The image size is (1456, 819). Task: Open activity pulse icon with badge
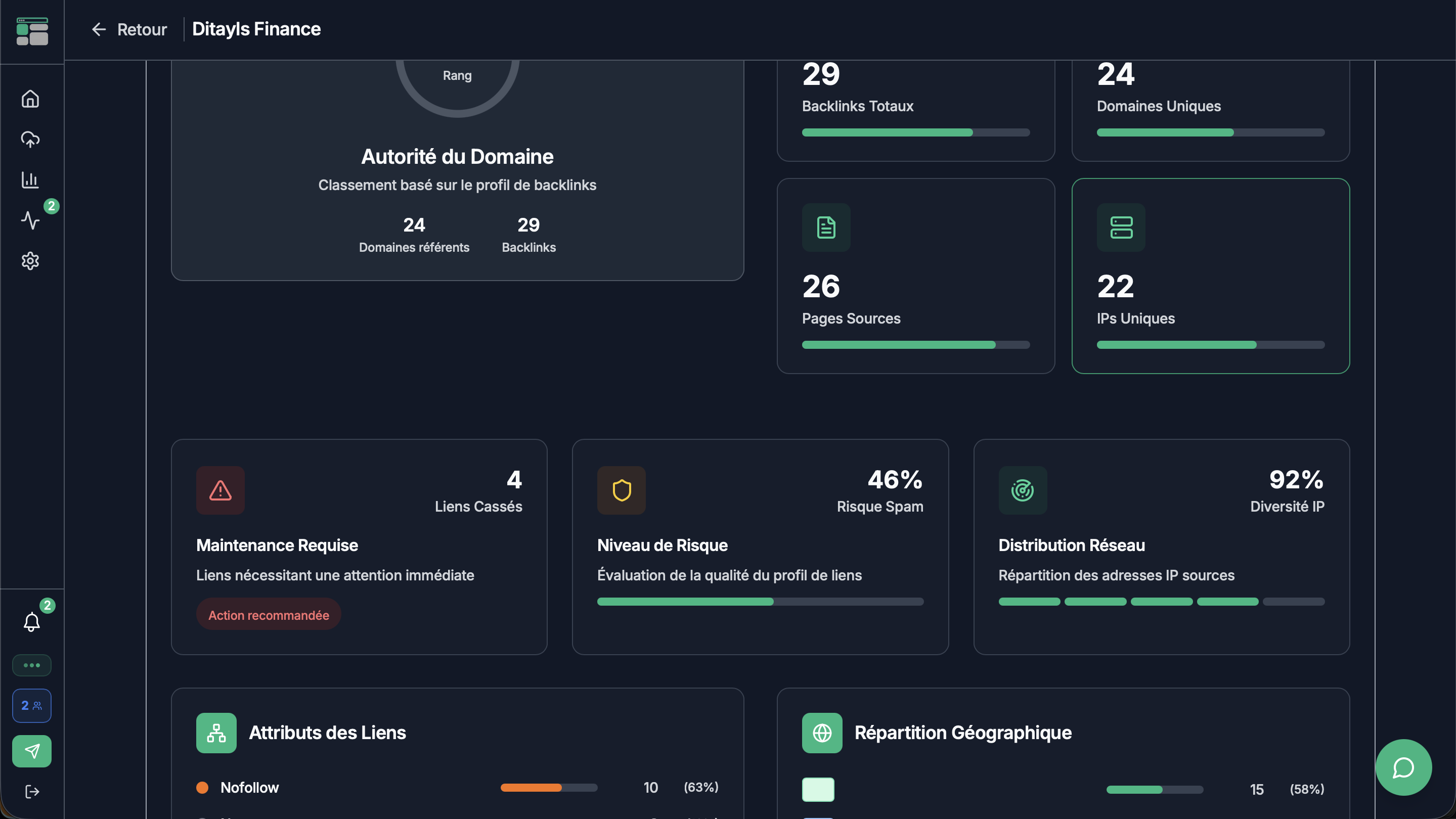pos(30,220)
